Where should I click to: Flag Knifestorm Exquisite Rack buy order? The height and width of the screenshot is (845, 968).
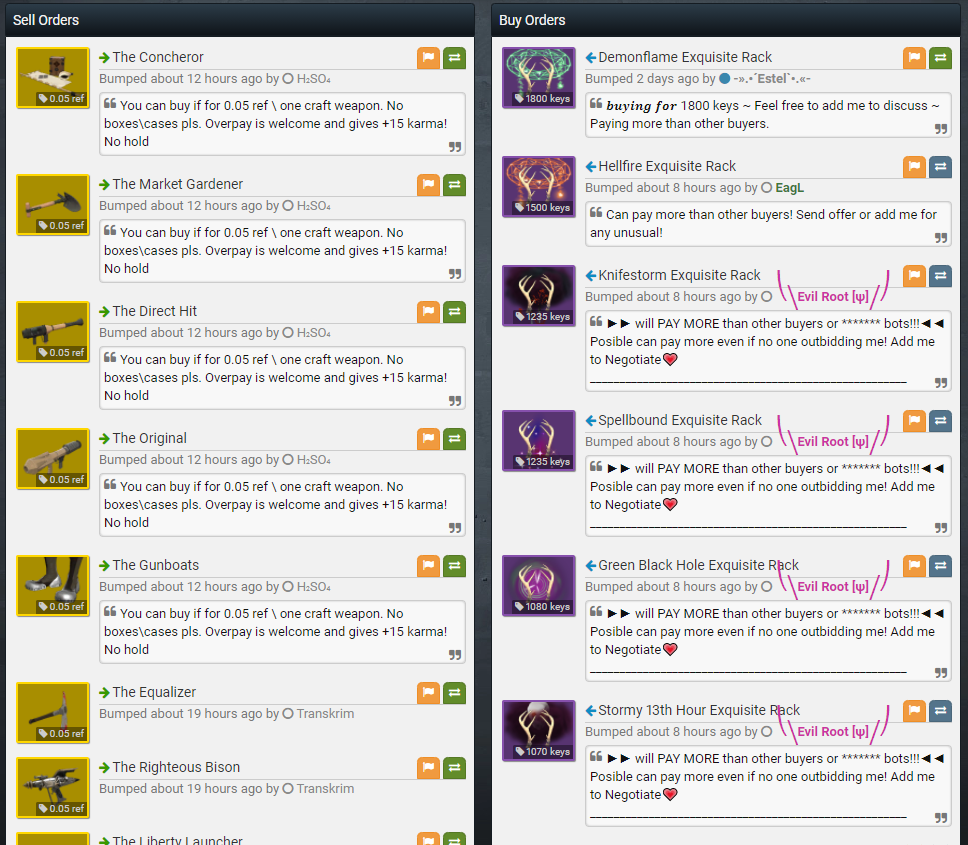pos(914,276)
